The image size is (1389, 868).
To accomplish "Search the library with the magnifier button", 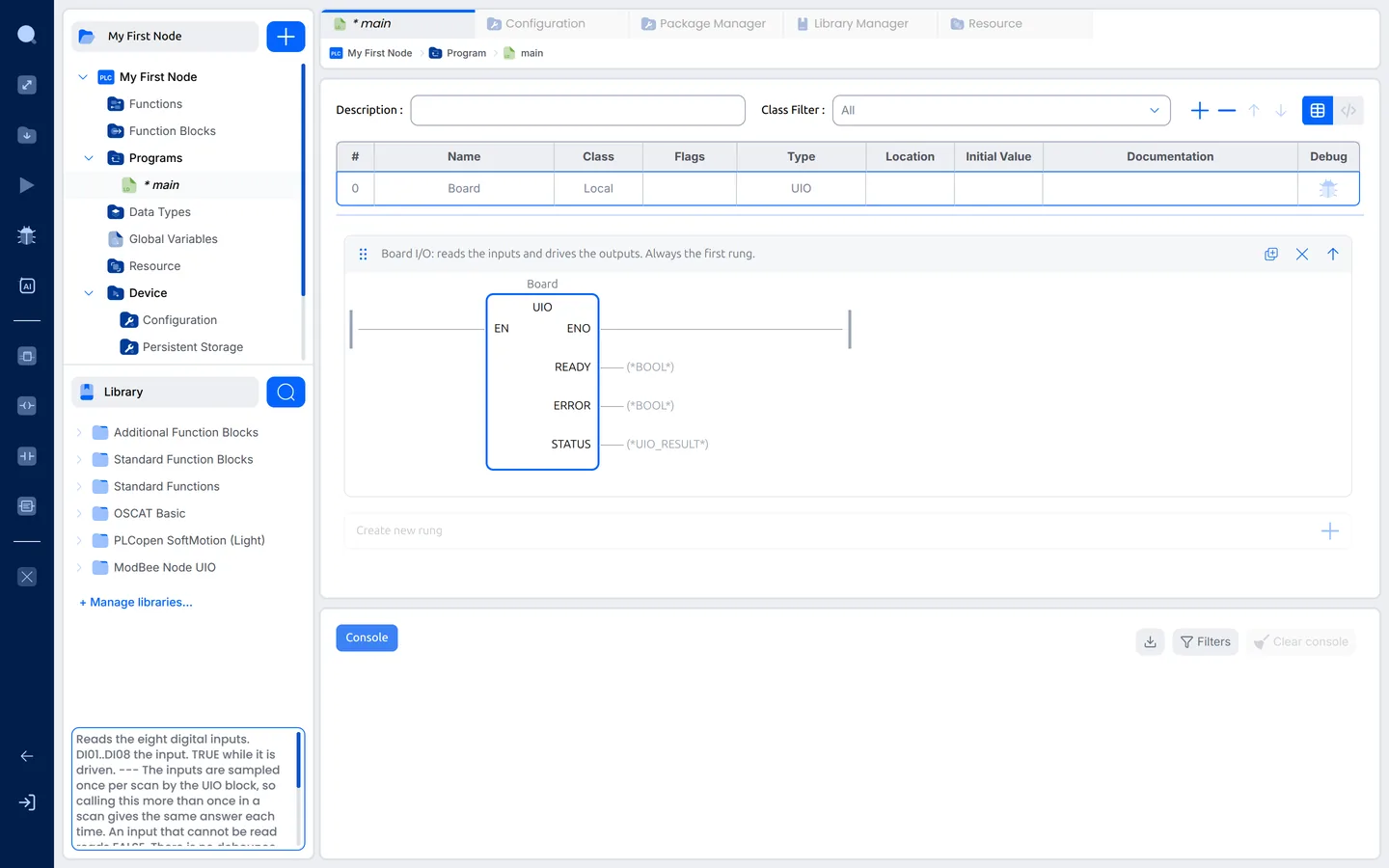I will (286, 392).
